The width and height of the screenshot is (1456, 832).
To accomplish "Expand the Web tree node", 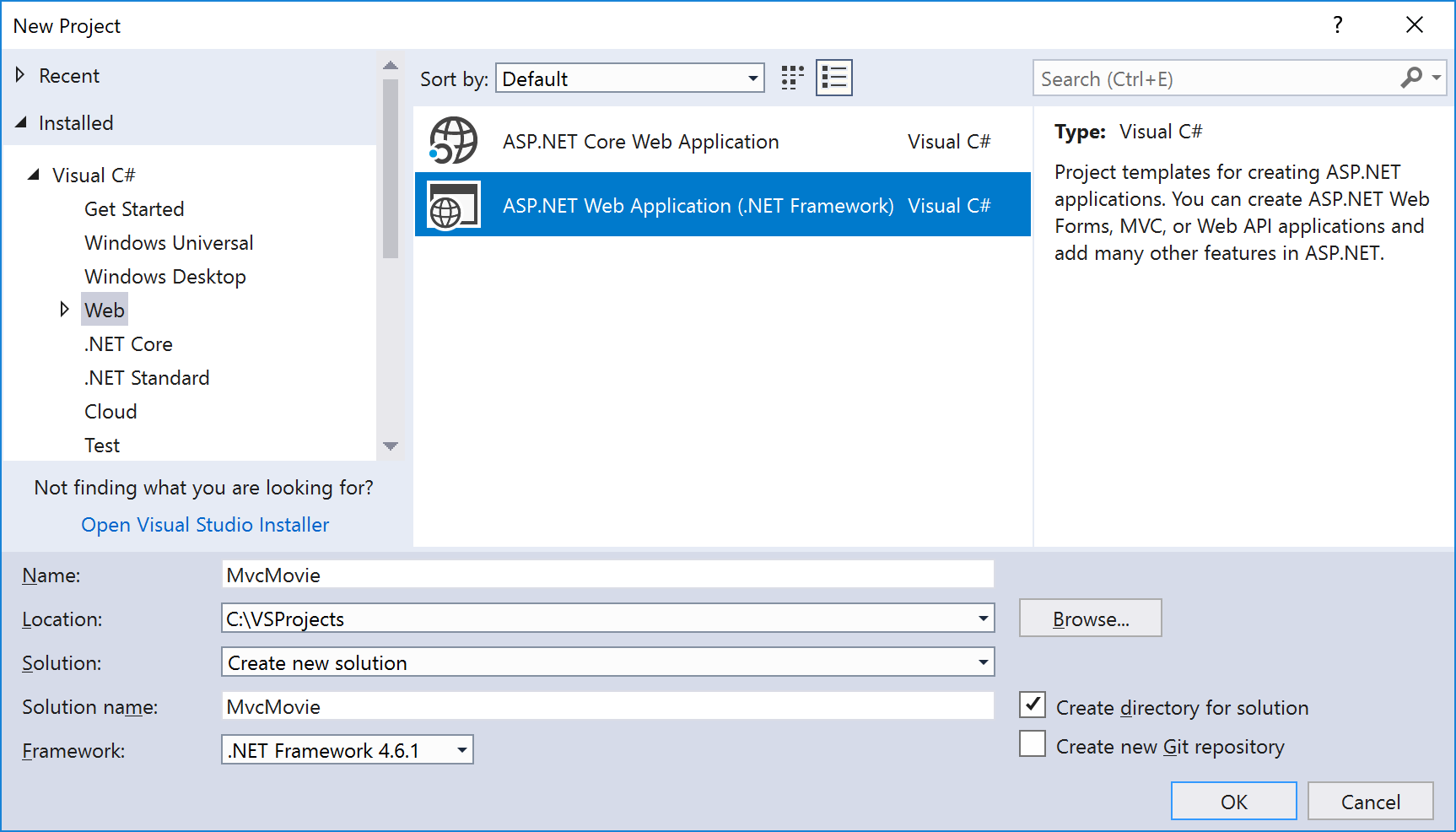I will tap(65, 309).
